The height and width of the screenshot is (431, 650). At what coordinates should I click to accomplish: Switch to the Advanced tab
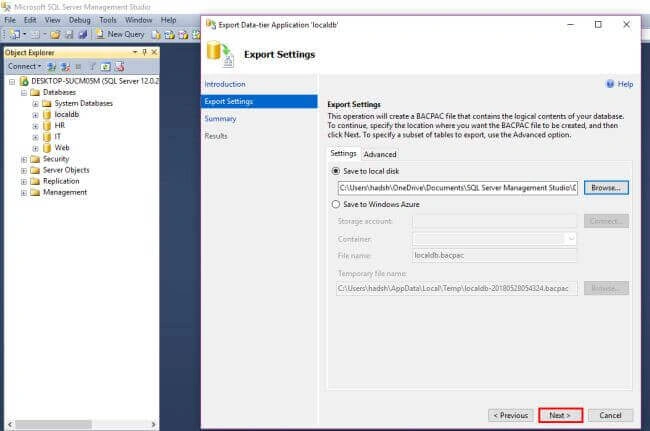pos(380,154)
